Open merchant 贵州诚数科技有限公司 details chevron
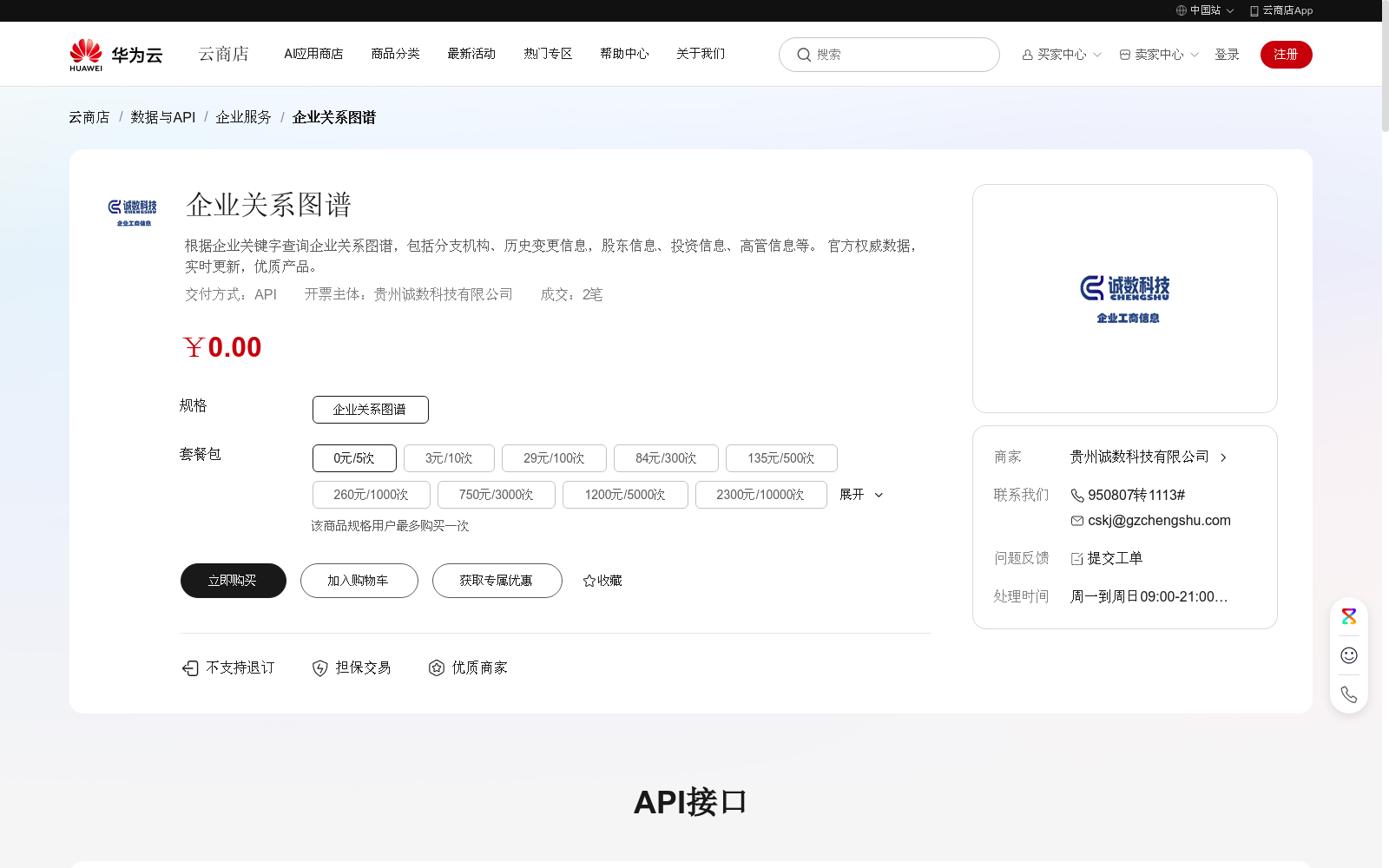The image size is (1389, 868). pyautogui.click(x=1223, y=457)
